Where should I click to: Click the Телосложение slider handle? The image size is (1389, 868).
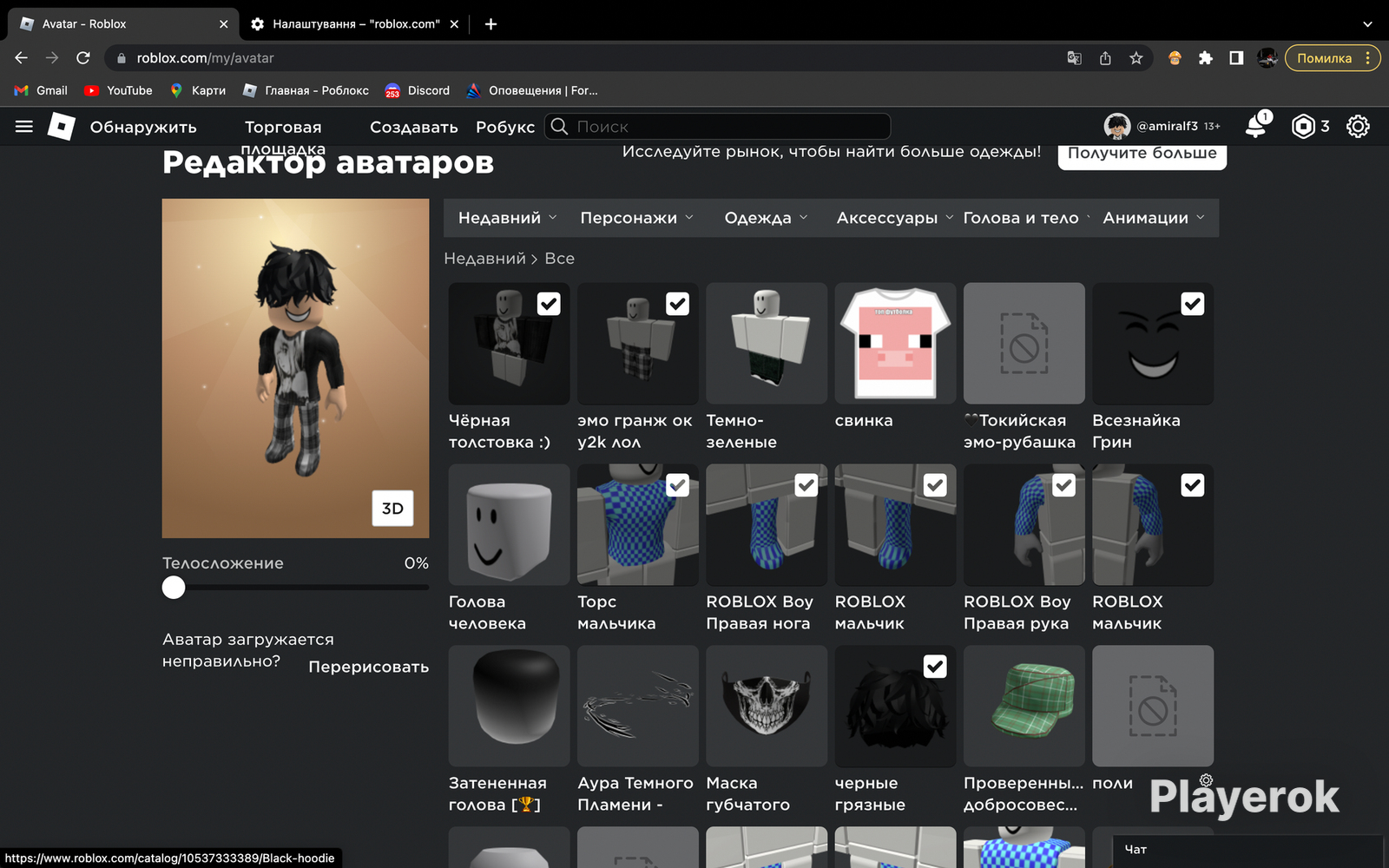pos(174,588)
